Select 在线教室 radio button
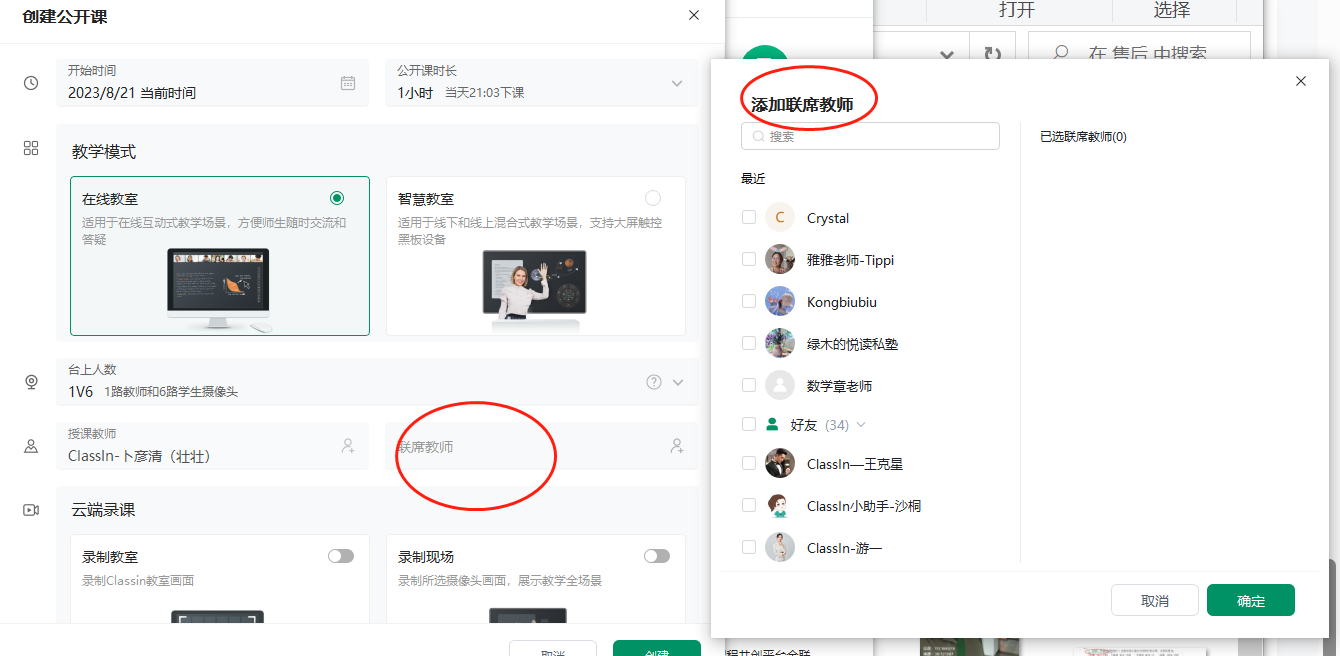This screenshot has width=1340, height=656. pyautogui.click(x=337, y=198)
